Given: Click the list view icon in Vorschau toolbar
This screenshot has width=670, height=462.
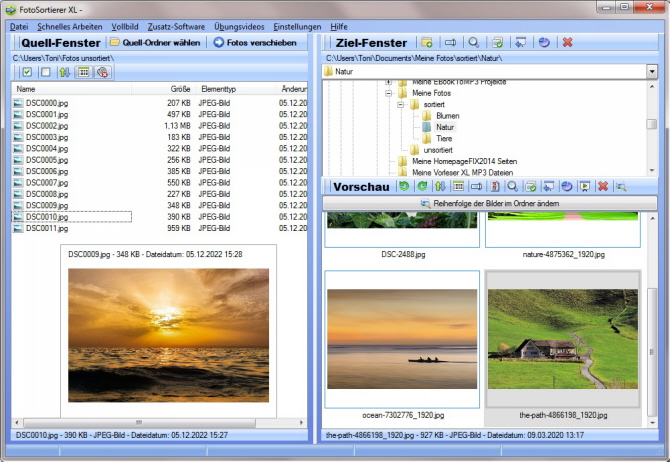Looking at the screenshot, I should point(458,186).
